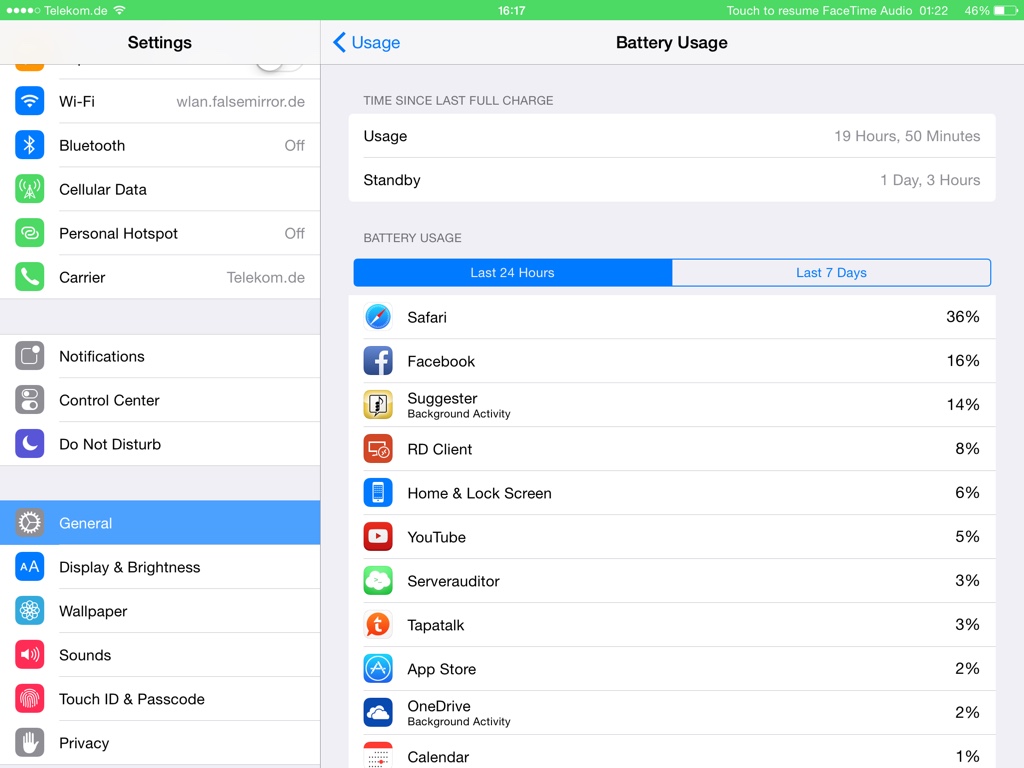This screenshot has width=1024, height=768.
Task: Tap the Do Not Disturb moon icon
Action: [29, 444]
